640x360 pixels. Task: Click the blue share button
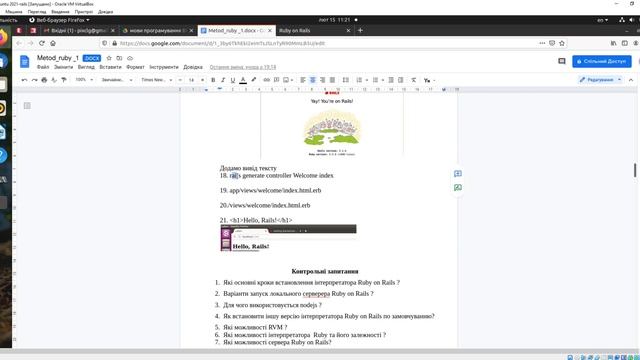[x=602, y=61]
